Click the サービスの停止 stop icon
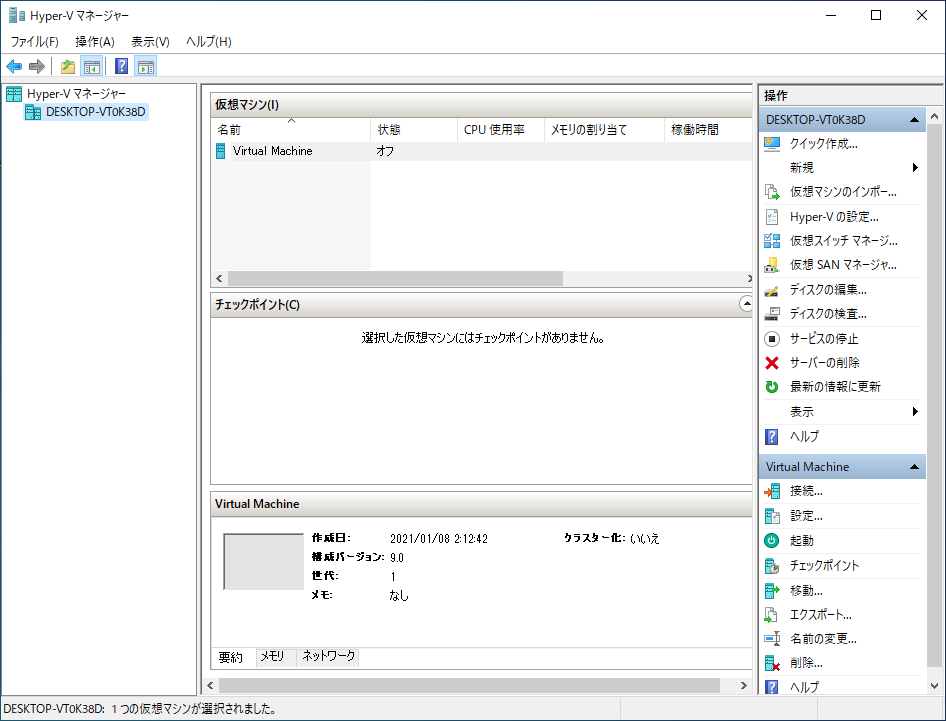The width and height of the screenshot is (946, 721). pos(771,339)
